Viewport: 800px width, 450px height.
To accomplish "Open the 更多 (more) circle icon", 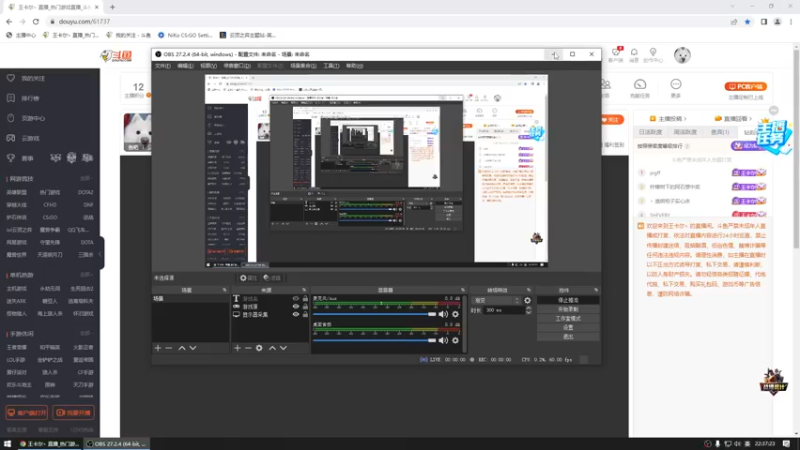I will [676, 84].
